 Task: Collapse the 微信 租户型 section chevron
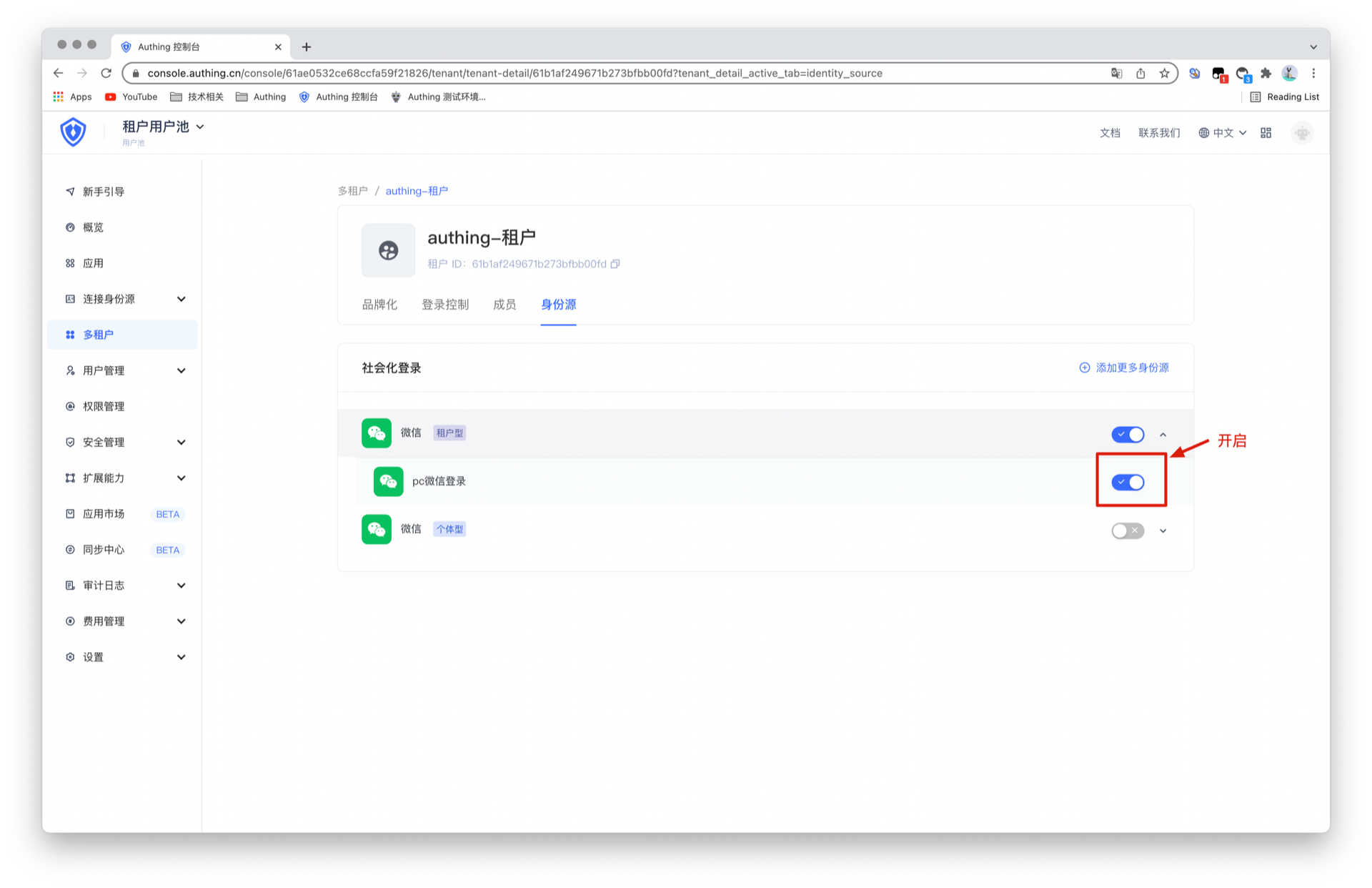[x=1163, y=435]
